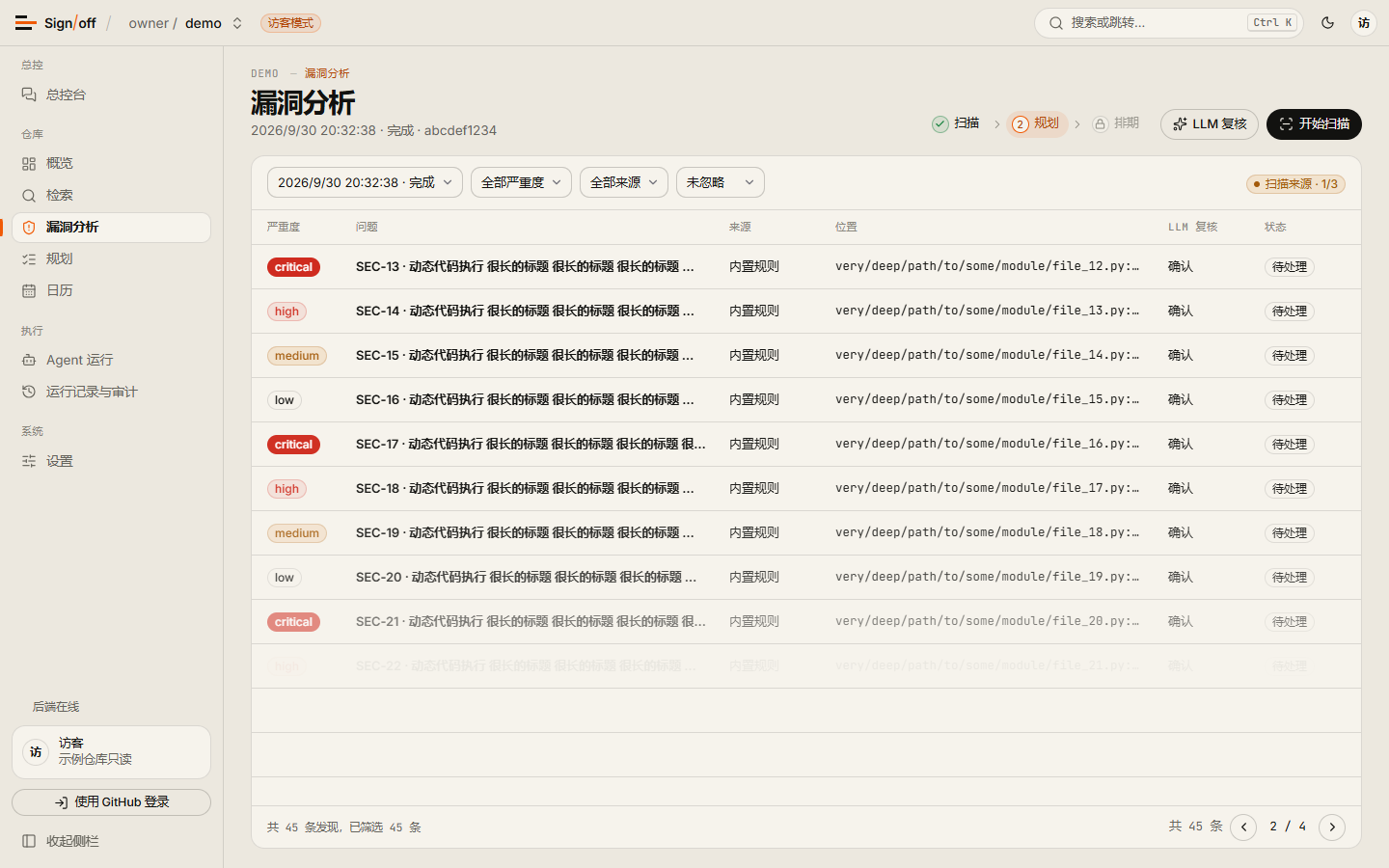Select the 扫描 step in the workflow
The width and height of the screenshot is (1389, 868).
click(956, 123)
